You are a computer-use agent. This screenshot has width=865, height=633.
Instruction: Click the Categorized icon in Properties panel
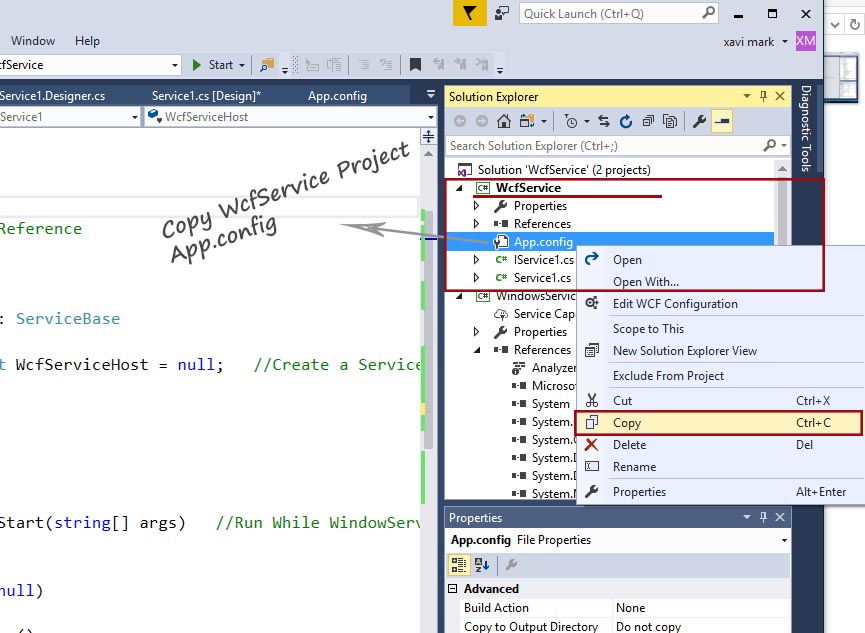pos(458,565)
